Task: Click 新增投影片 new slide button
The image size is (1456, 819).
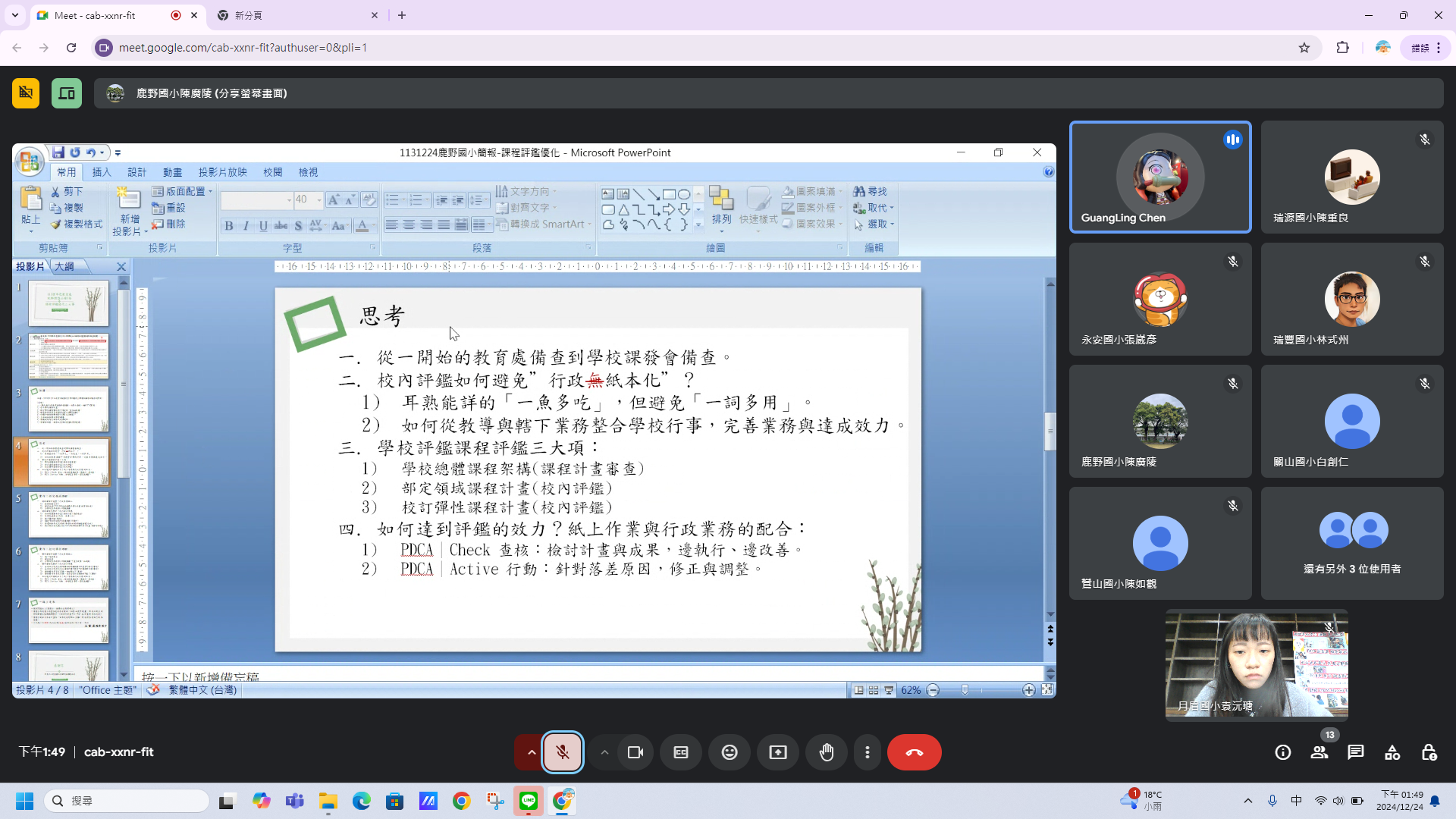Action: 129,212
